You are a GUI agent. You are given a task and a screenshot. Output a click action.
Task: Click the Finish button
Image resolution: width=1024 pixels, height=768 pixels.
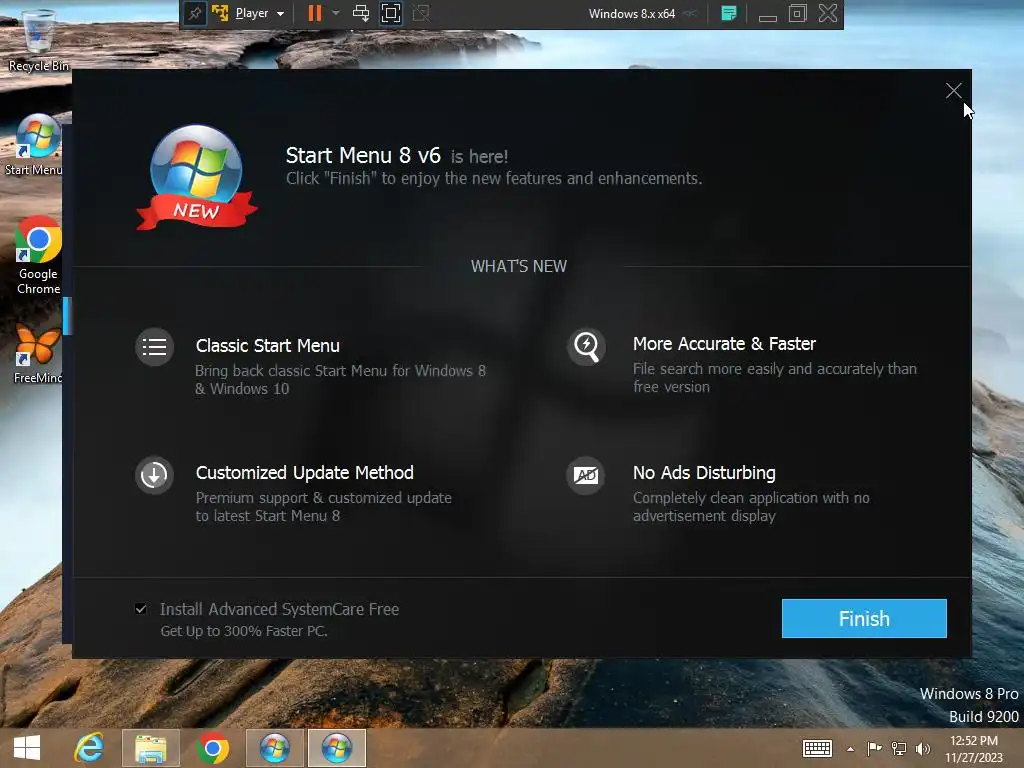click(863, 618)
